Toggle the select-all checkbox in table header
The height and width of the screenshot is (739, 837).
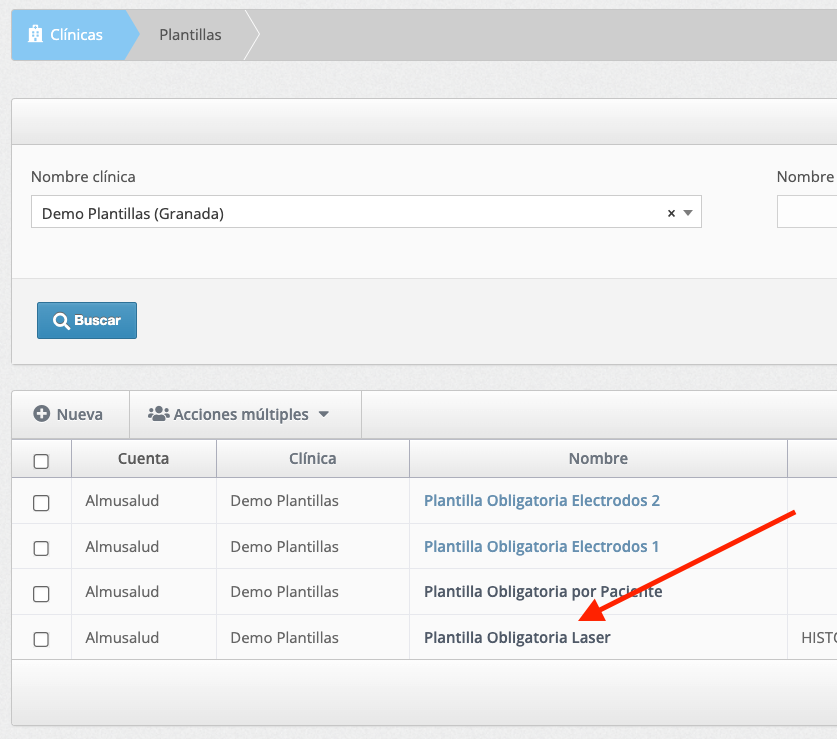coord(41,461)
